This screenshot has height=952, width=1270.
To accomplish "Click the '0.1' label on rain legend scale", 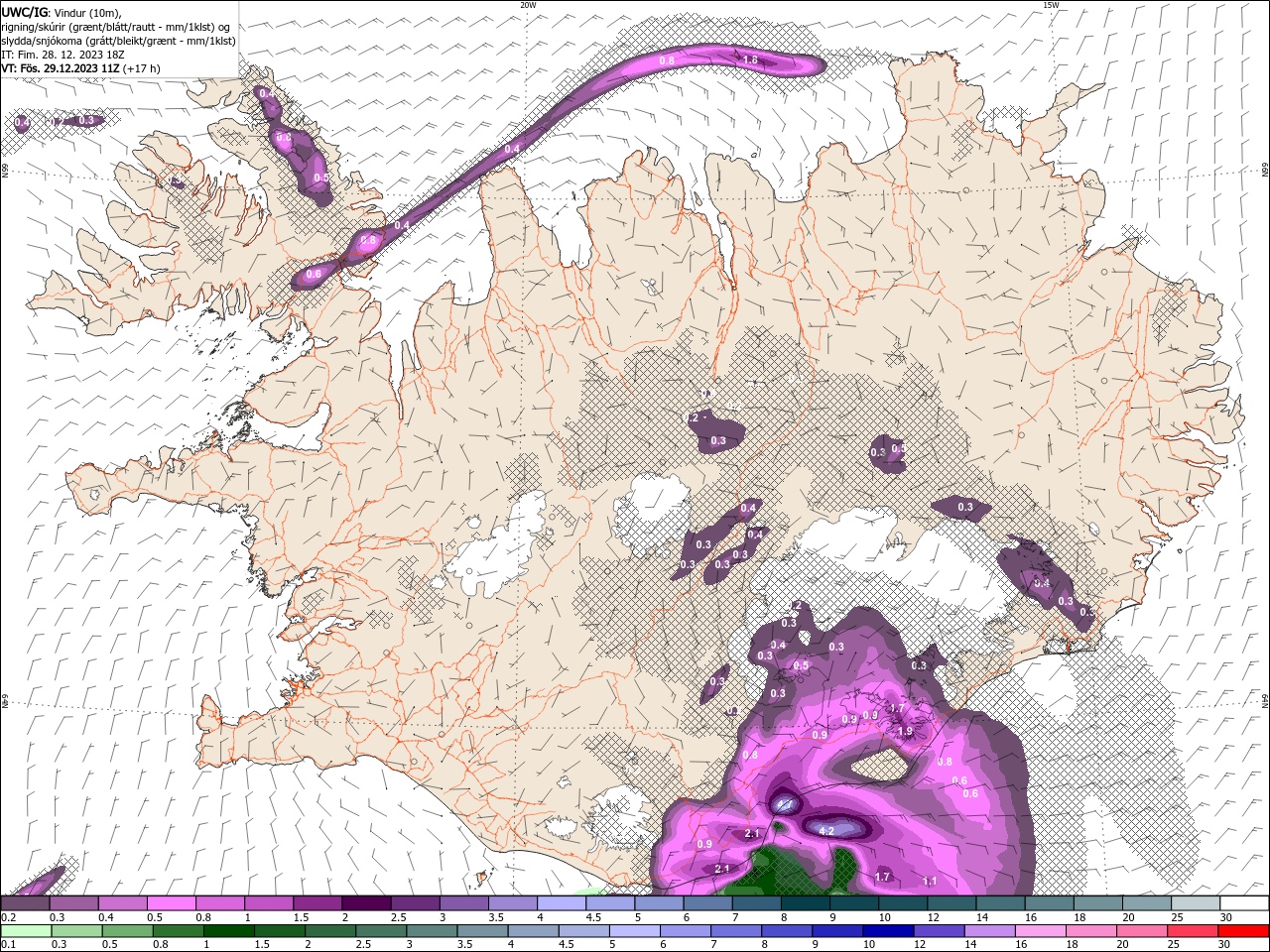I will pyautogui.click(x=7, y=944).
